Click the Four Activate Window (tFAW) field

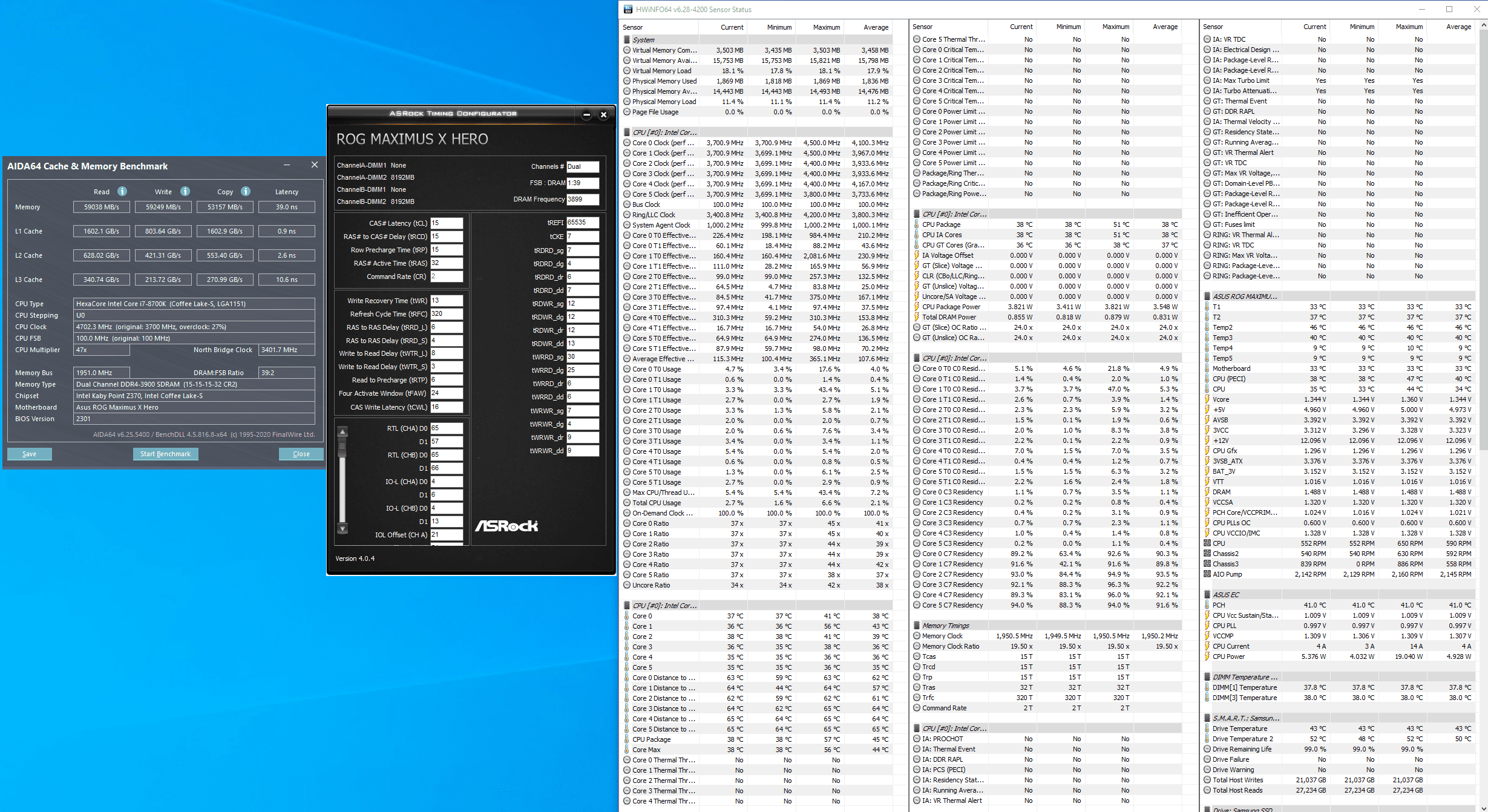pyautogui.click(x=447, y=393)
